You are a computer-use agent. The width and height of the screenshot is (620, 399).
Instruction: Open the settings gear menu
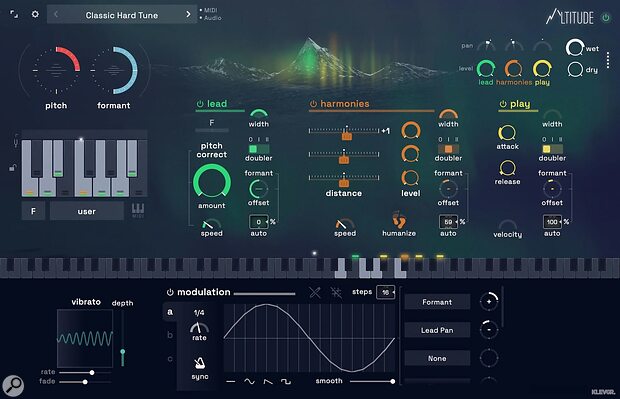click(35, 14)
